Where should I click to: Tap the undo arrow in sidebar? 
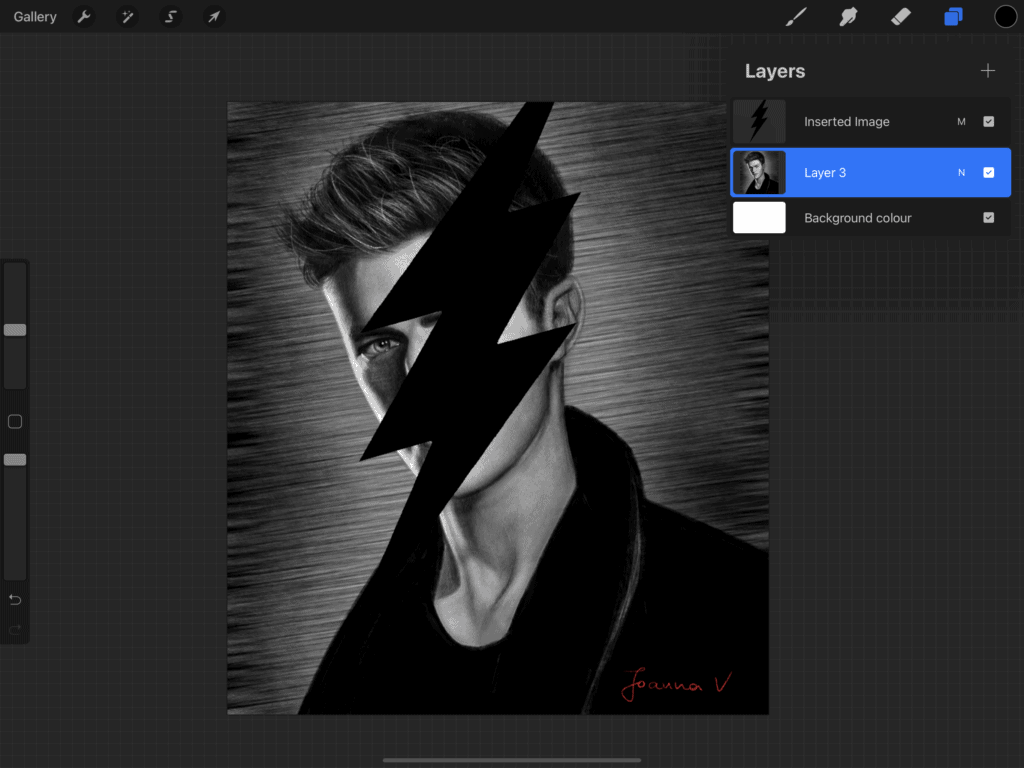(x=15, y=599)
